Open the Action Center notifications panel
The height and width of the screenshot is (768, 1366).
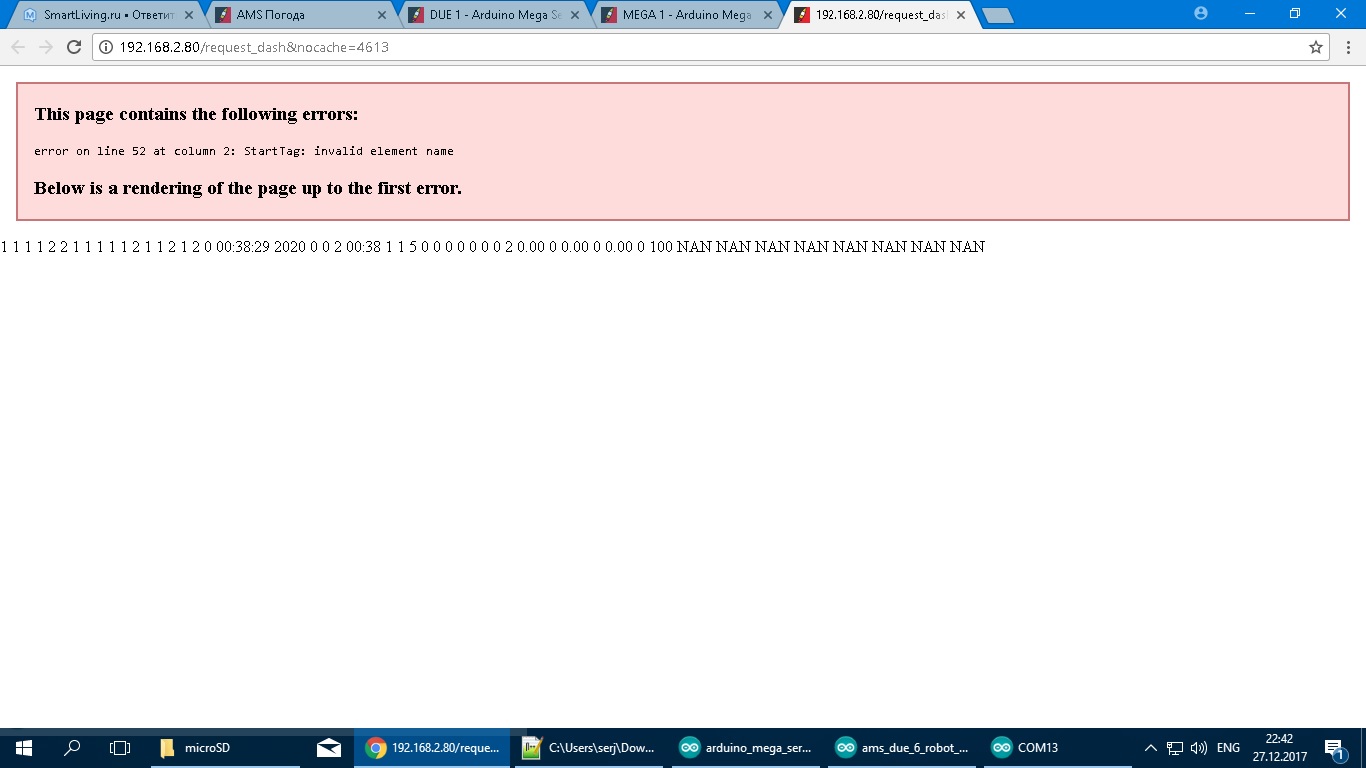coord(1334,747)
